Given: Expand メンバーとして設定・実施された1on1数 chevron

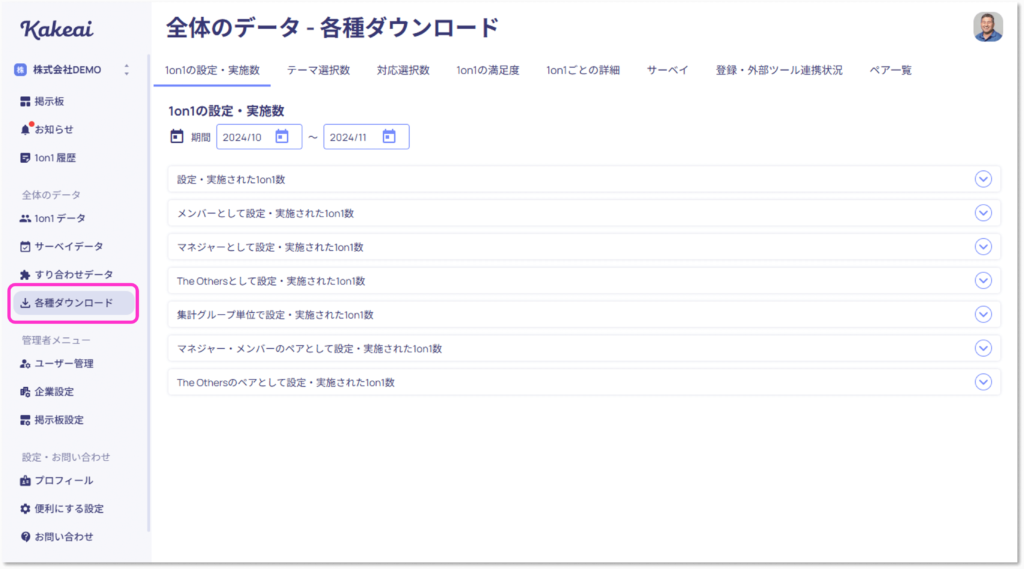Looking at the screenshot, I should pos(983,213).
